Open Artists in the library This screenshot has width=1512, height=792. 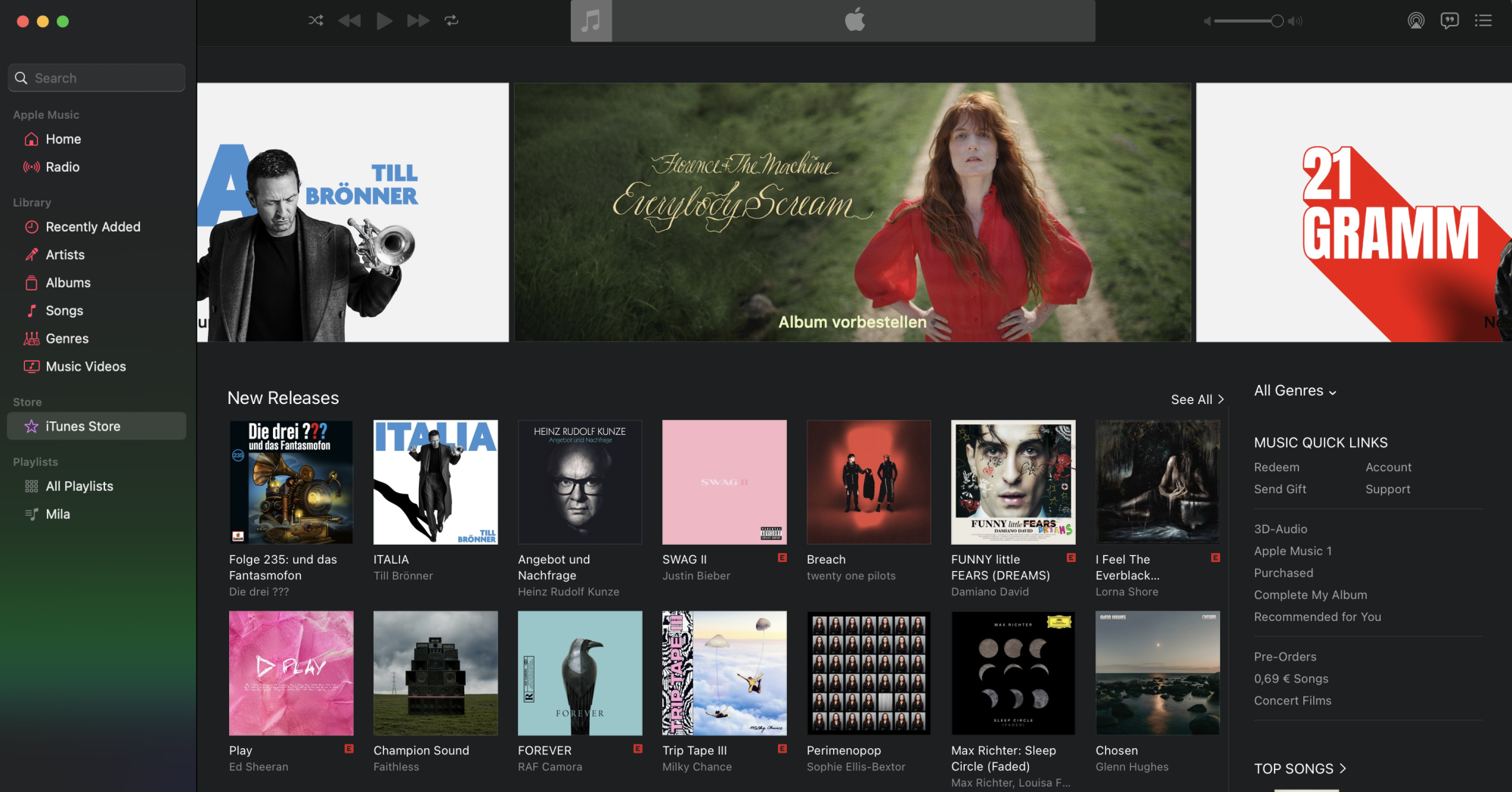pyautogui.click(x=97, y=255)
